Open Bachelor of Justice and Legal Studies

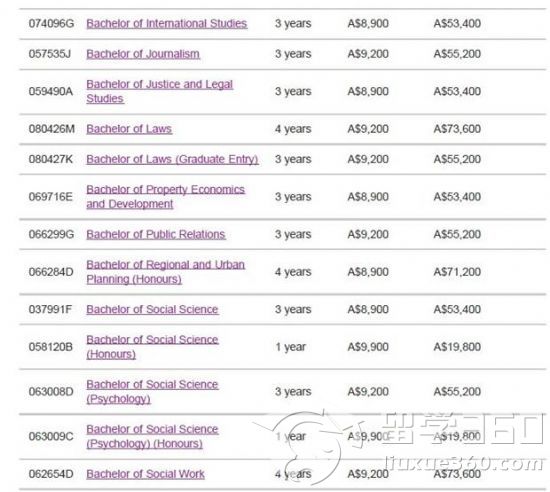pos(160,91)
